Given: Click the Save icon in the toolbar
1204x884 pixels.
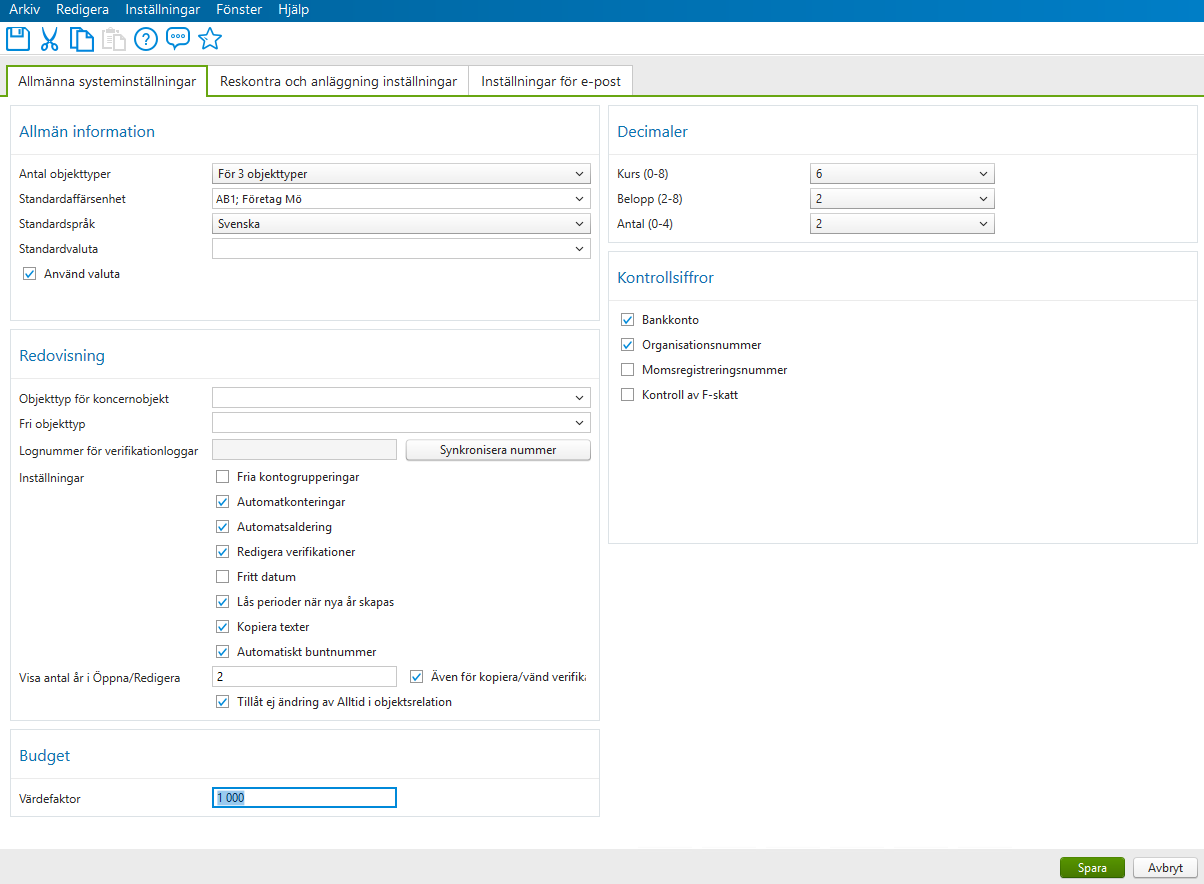Looking at the screenshot, I should coord(17,38).
